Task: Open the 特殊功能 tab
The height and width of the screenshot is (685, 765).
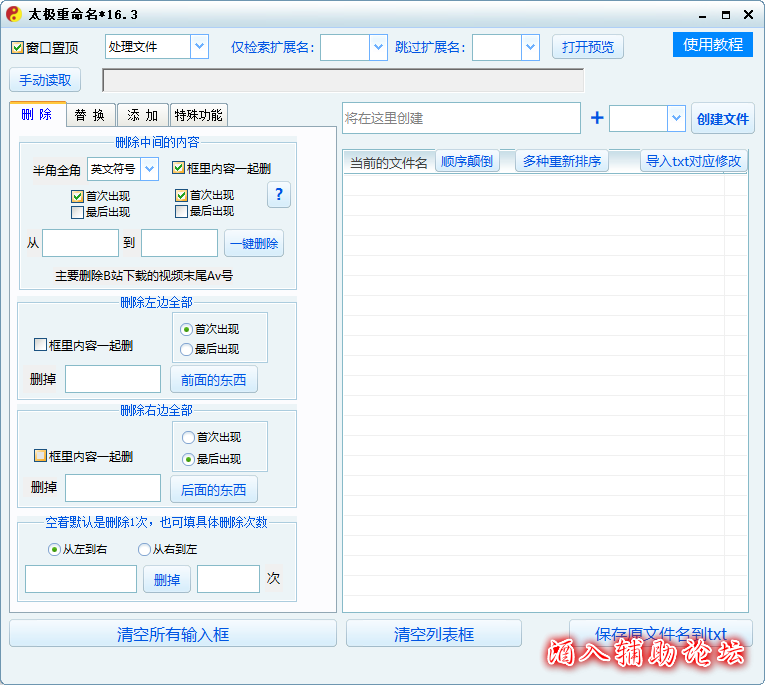Action: pyautogui.click(x=198, y=115)
